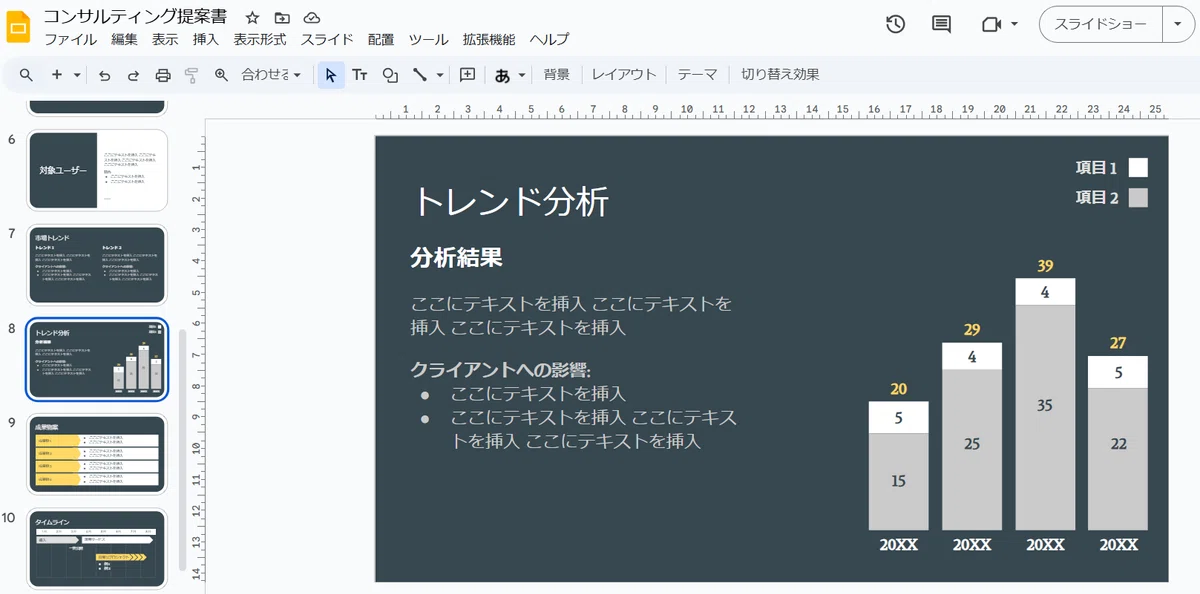
Task: Click the gray bar segment labeled 35
Action: [x=1045, y=417]
